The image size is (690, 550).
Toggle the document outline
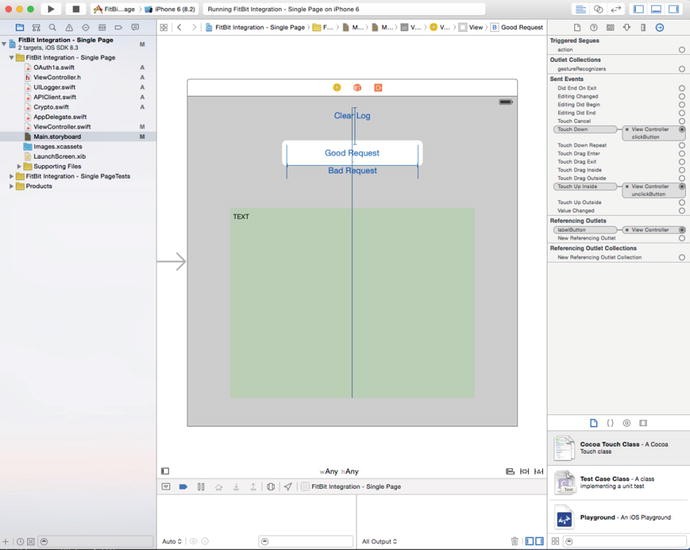[165, 471]
